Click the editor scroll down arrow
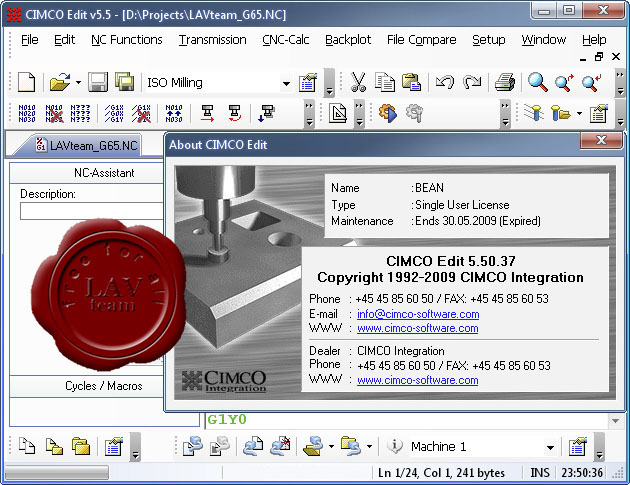630x485 pixels. [x=616, y=421]
